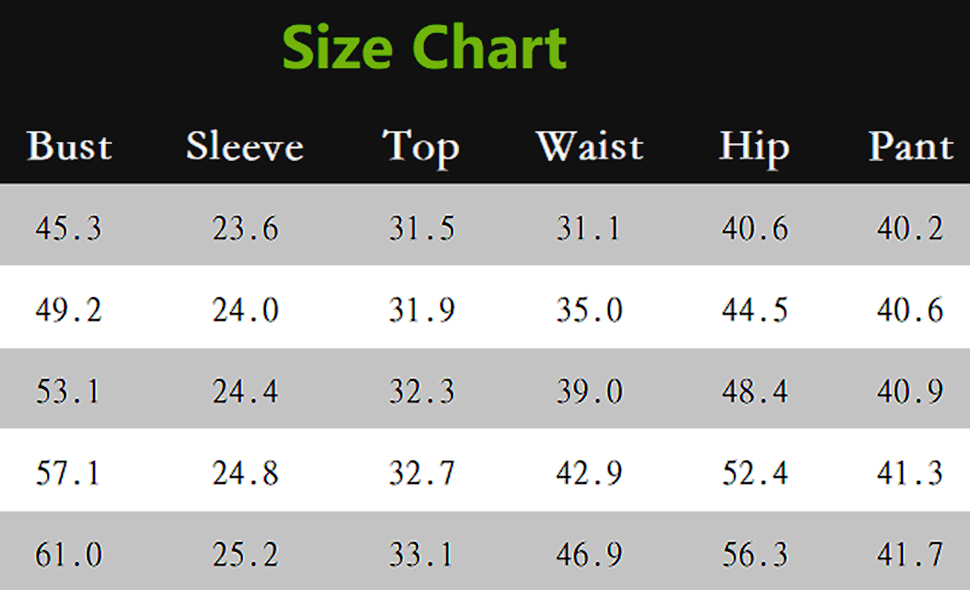Select the Hip column header
Image resolution: width=970 pixels, height=600 pixels.
(x=754, y=148)
